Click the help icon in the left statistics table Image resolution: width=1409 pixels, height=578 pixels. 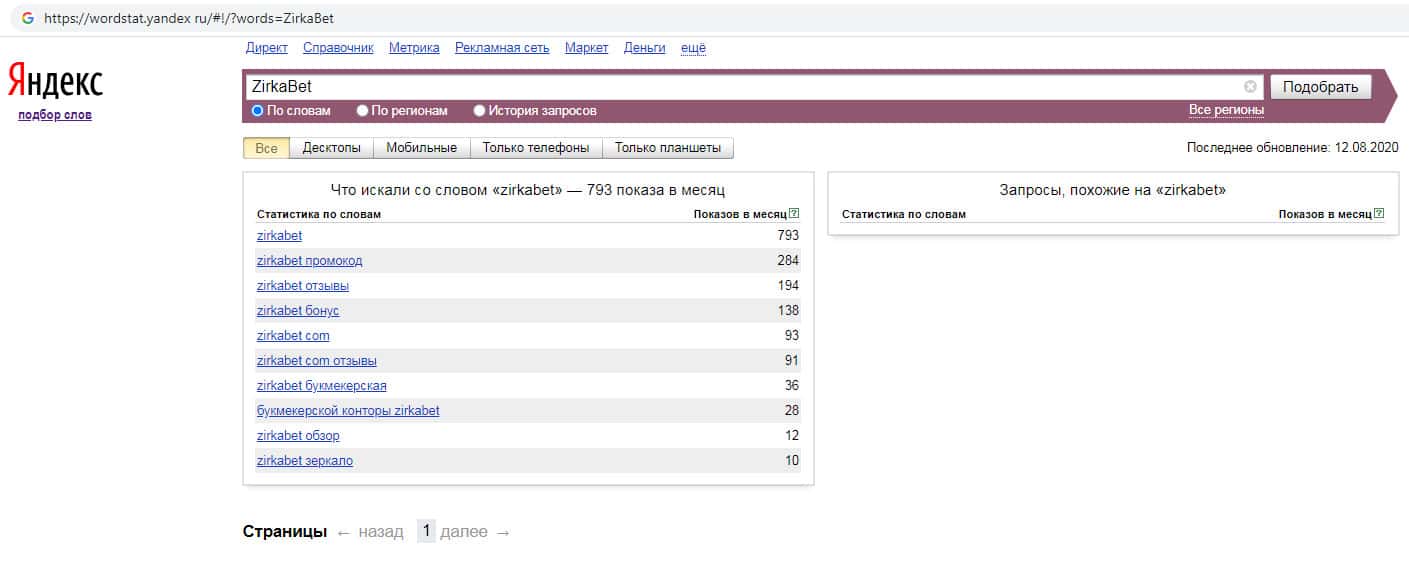(794, 214)
